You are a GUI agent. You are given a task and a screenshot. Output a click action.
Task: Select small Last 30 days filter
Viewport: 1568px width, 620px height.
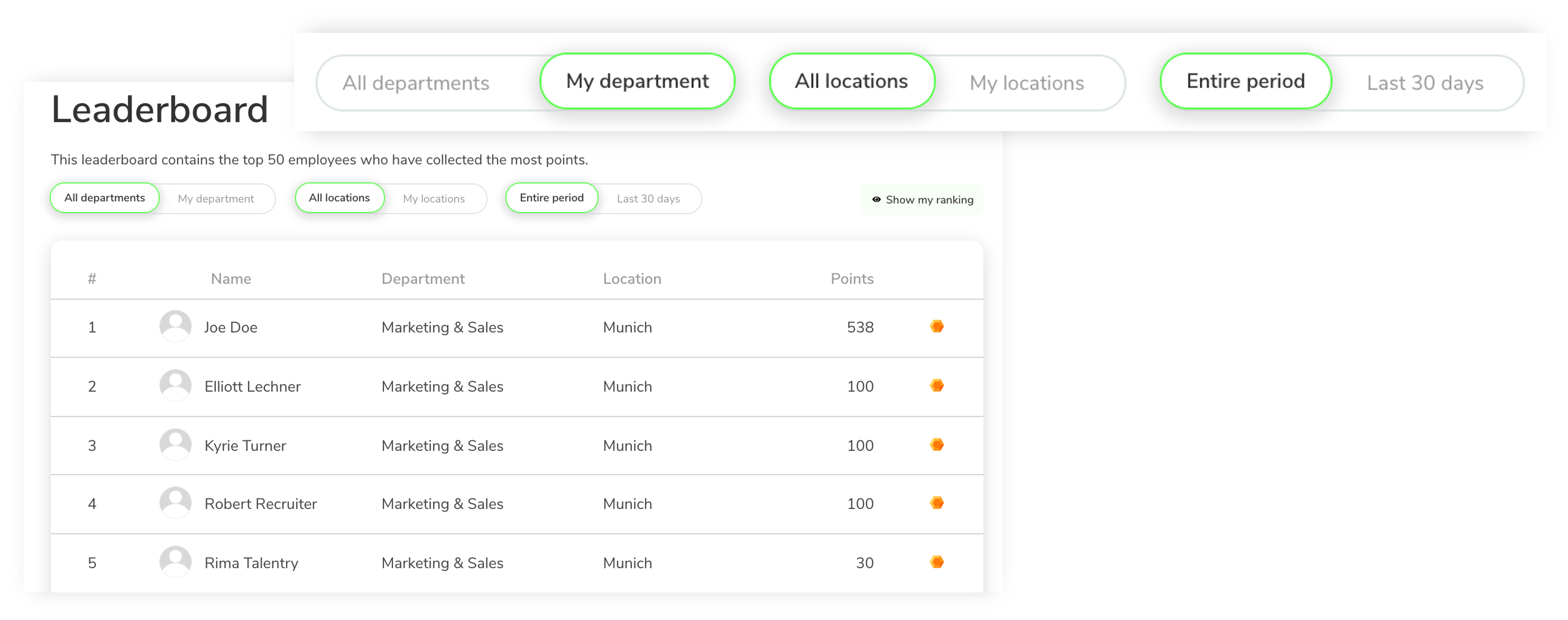[648, 199]
